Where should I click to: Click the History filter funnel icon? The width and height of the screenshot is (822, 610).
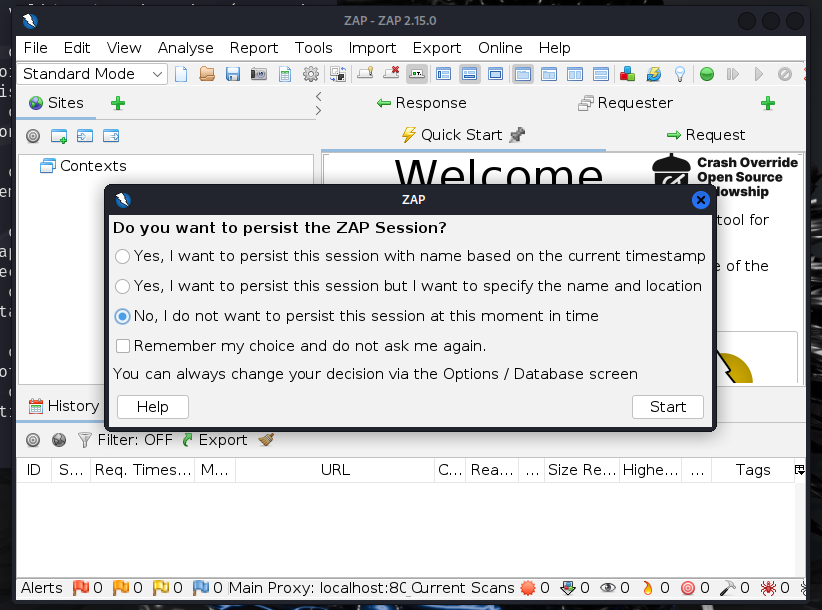[x=84, y=440]
